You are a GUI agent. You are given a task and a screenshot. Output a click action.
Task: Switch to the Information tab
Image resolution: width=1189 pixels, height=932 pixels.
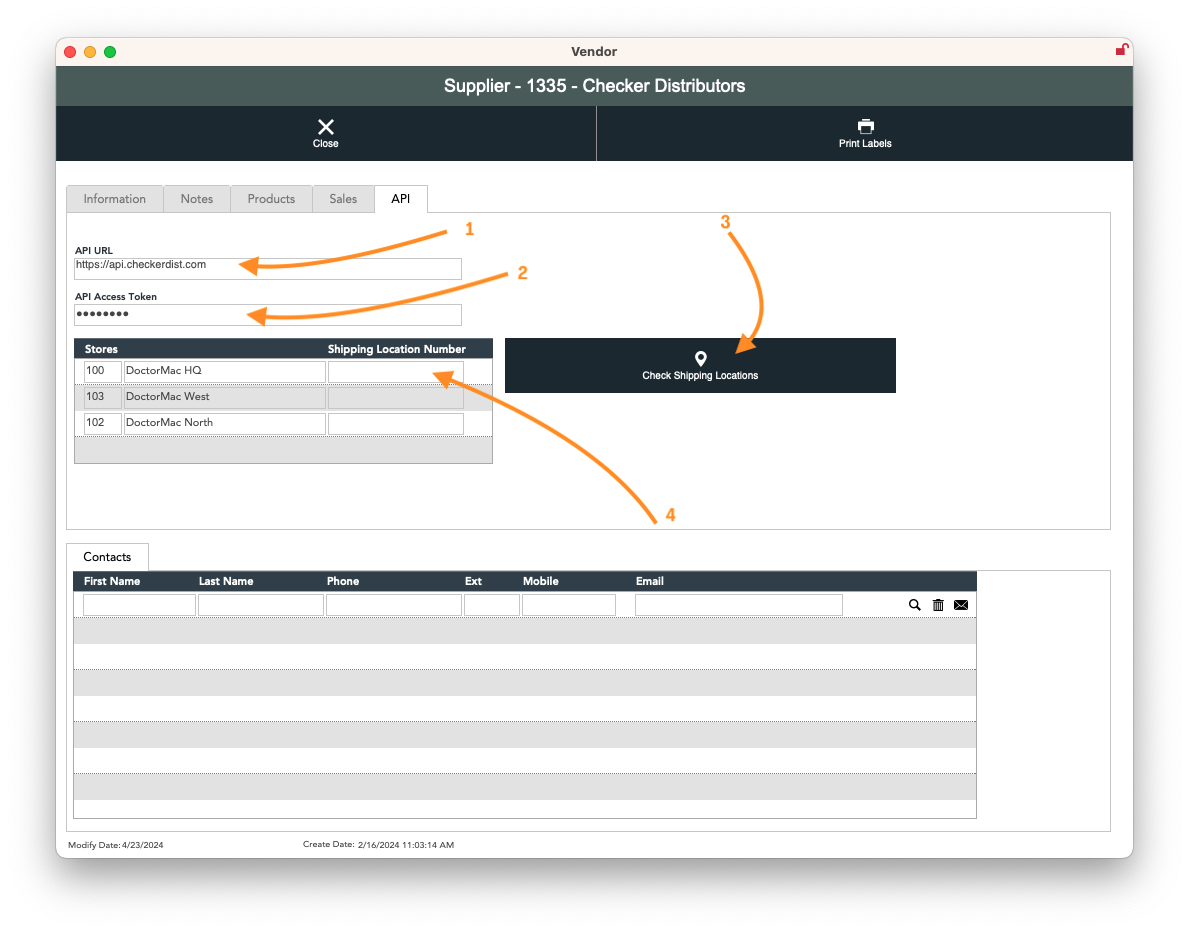(x=115, y=199)
